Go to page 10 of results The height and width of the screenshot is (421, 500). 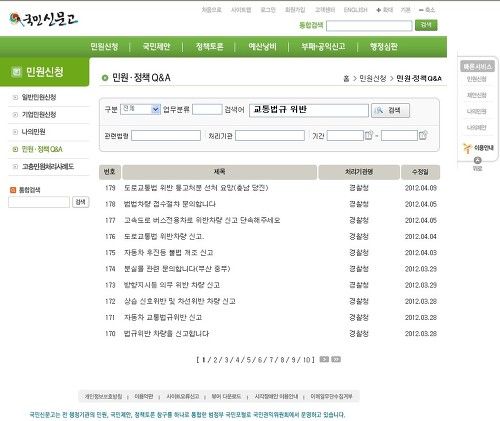pyautogui.click(x=307, y=360)
